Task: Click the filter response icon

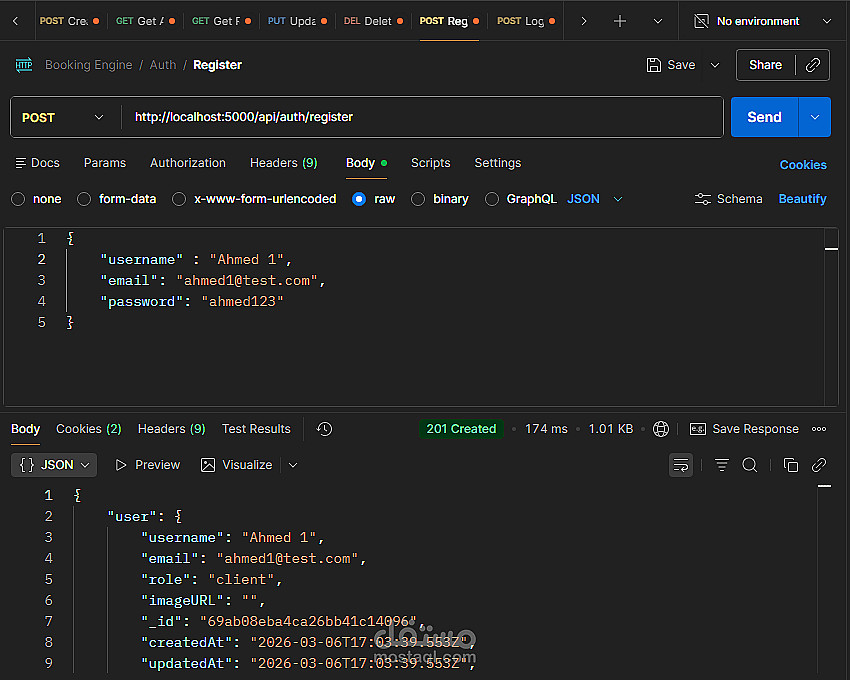Action: [x=722, y=465]
